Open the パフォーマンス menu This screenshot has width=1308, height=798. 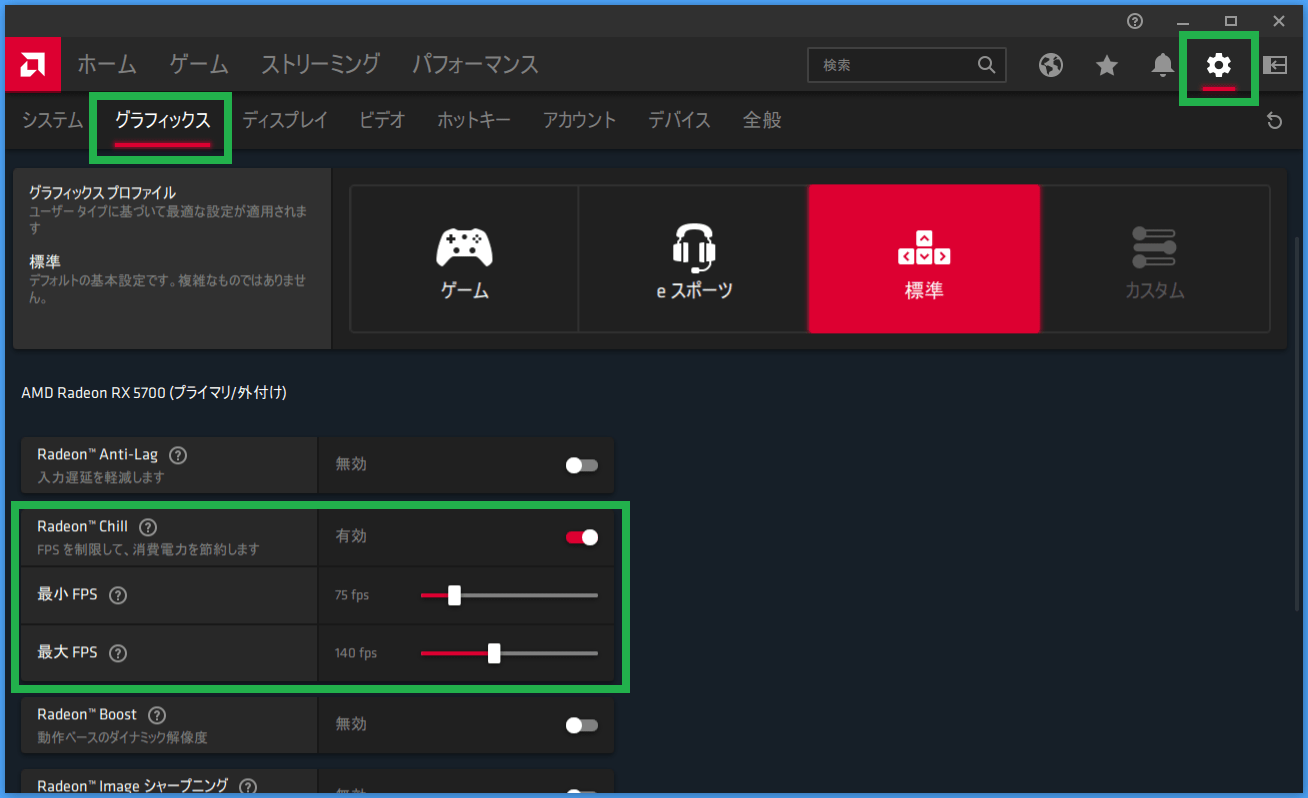point(475,65)
